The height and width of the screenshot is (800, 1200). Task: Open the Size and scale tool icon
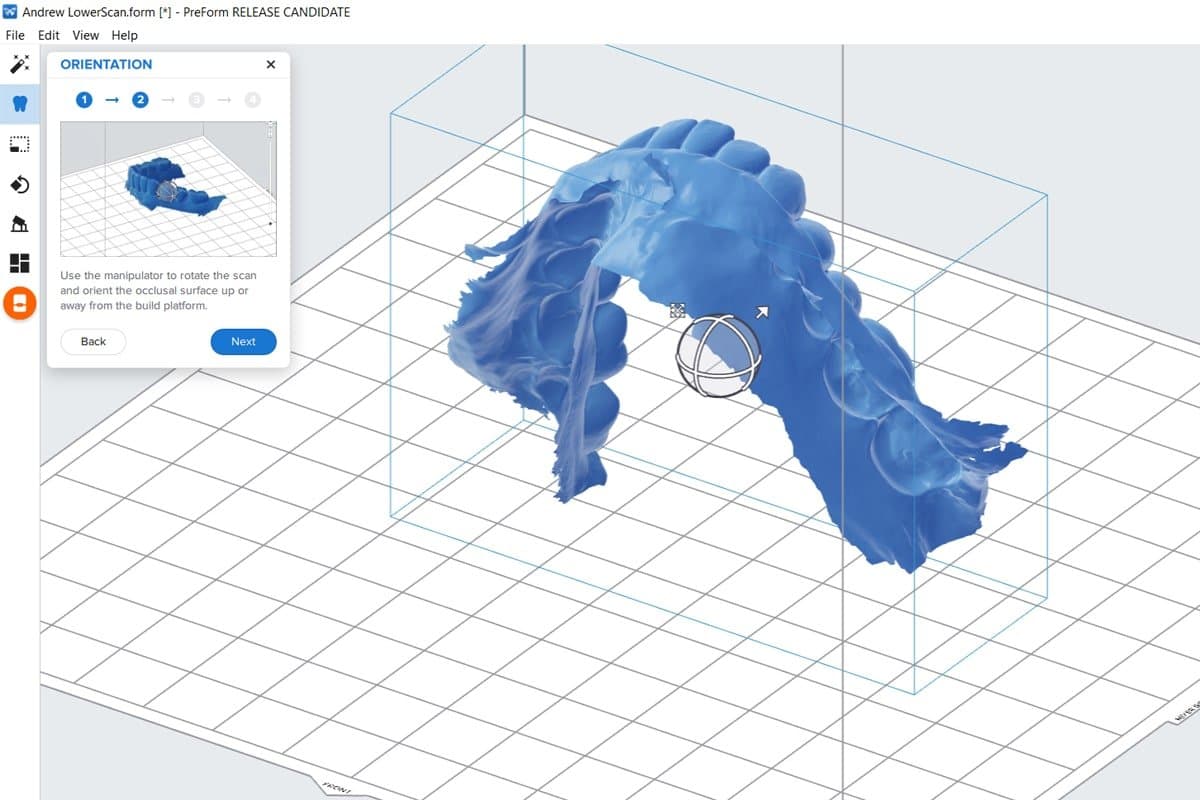click(x=21, y=143)
